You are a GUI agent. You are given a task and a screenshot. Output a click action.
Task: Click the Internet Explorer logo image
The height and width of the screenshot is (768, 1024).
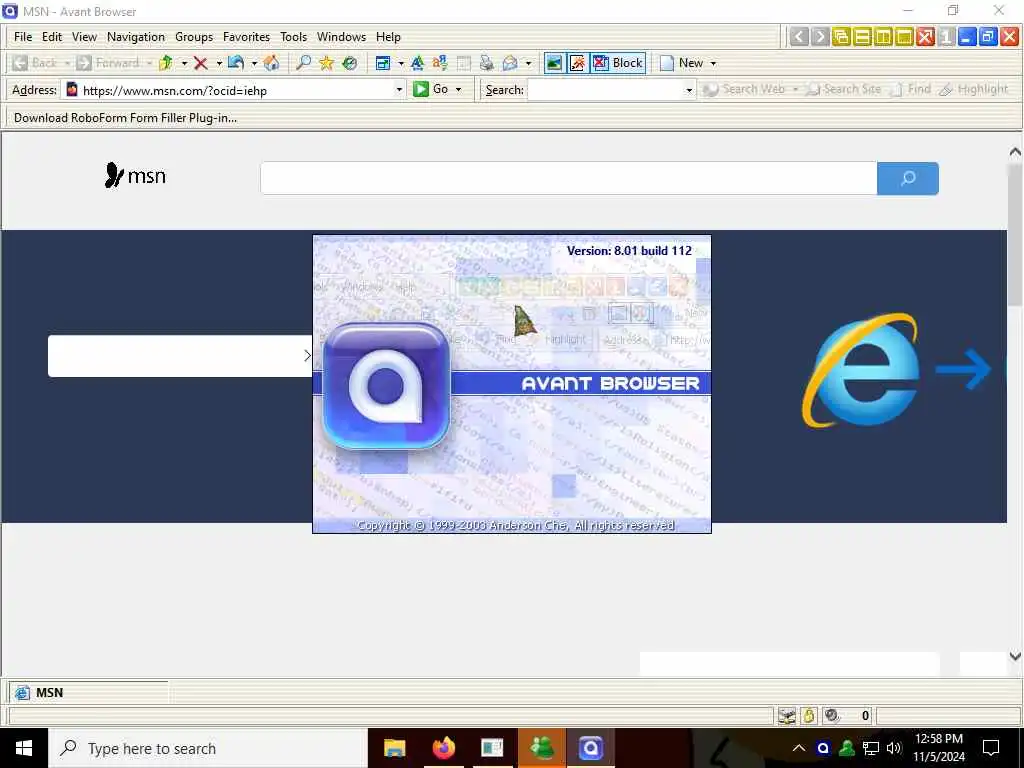(861, 370)
